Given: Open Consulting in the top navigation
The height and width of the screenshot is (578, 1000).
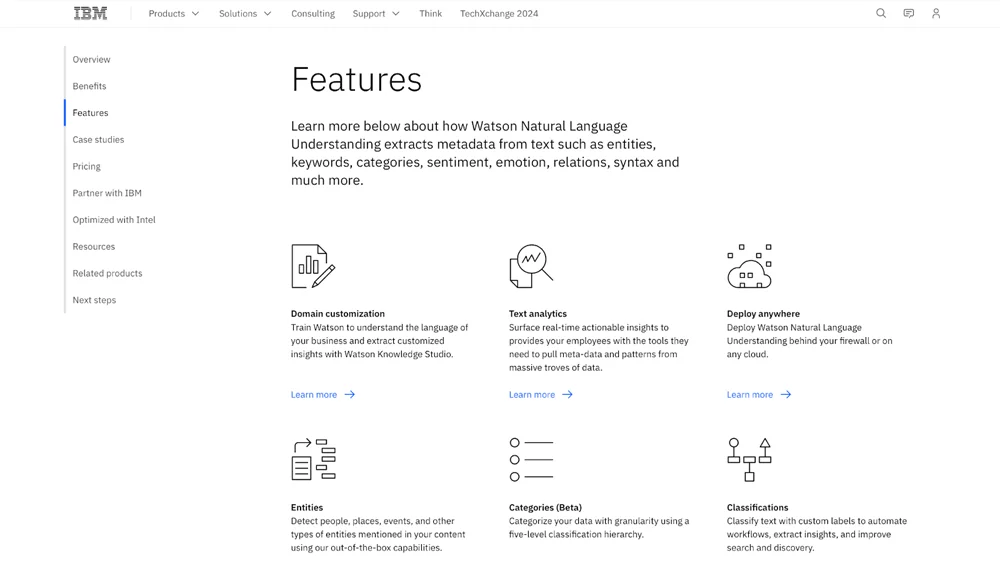Looking at the screenshot, I should [x=312, y=13].
